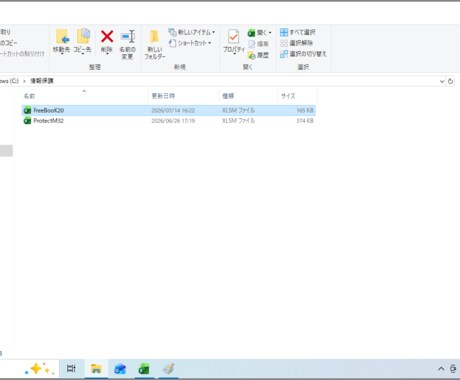
Task: Click the 移動先 (Move to) ribbon icon
Action: 62,36
